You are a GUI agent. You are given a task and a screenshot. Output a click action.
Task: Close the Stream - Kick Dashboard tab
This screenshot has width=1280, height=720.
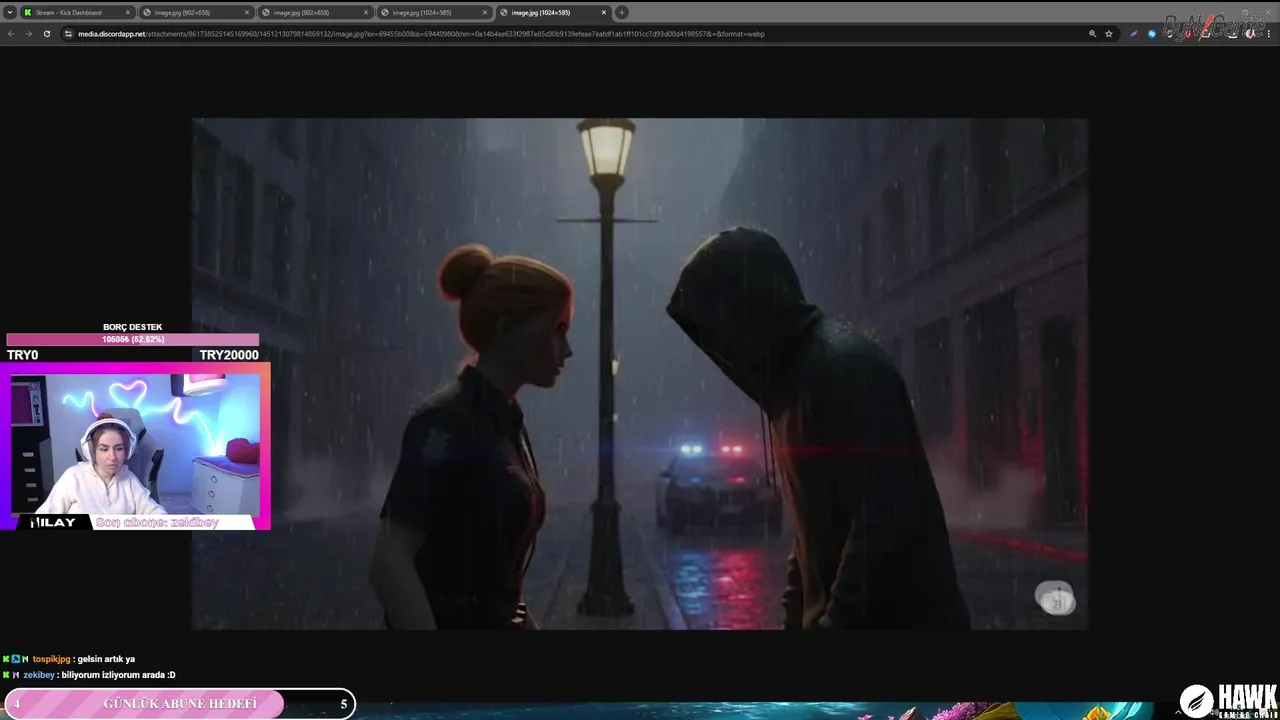coord(127,12)
